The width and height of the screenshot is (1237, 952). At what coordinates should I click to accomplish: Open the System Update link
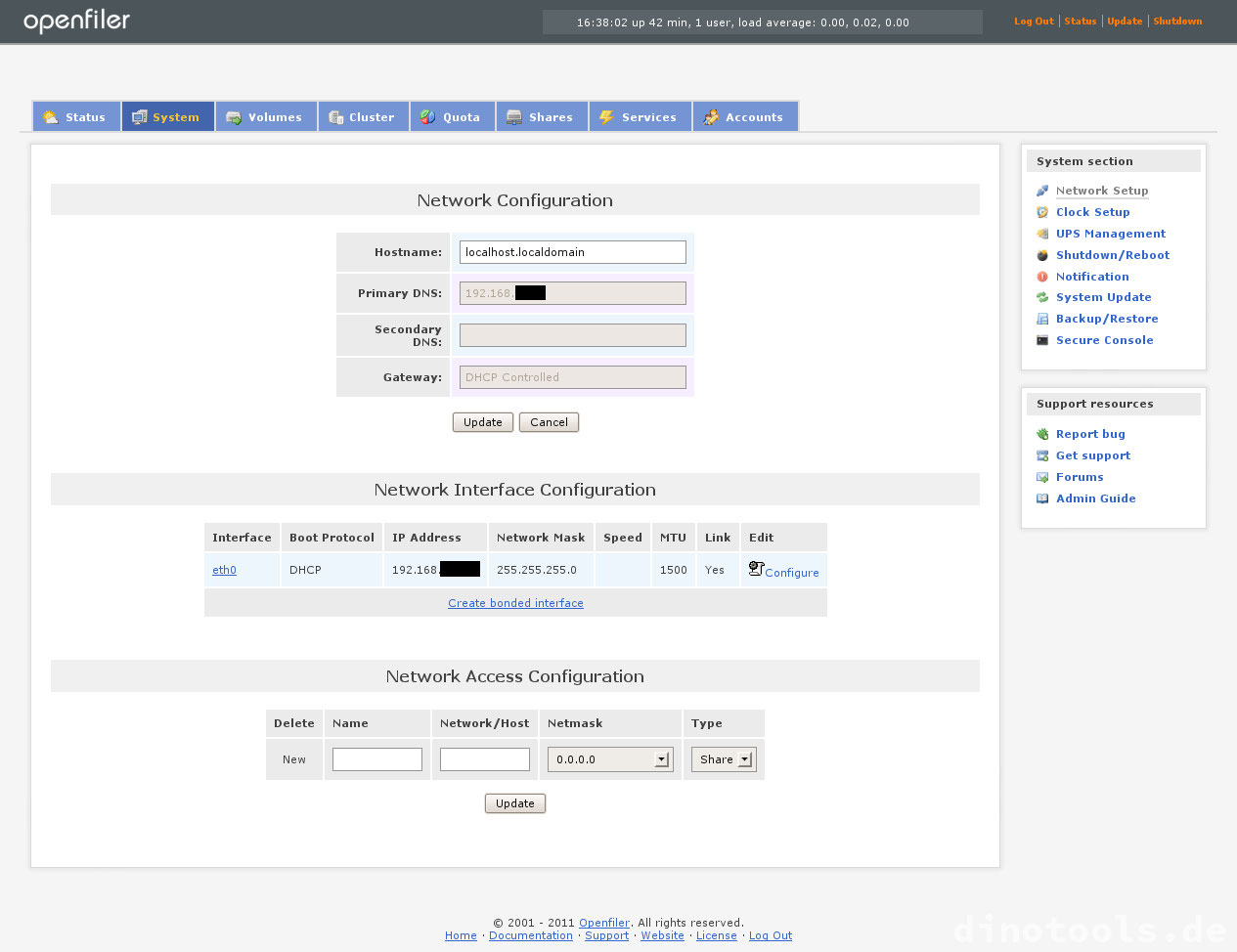click(x=1104, y=297)
